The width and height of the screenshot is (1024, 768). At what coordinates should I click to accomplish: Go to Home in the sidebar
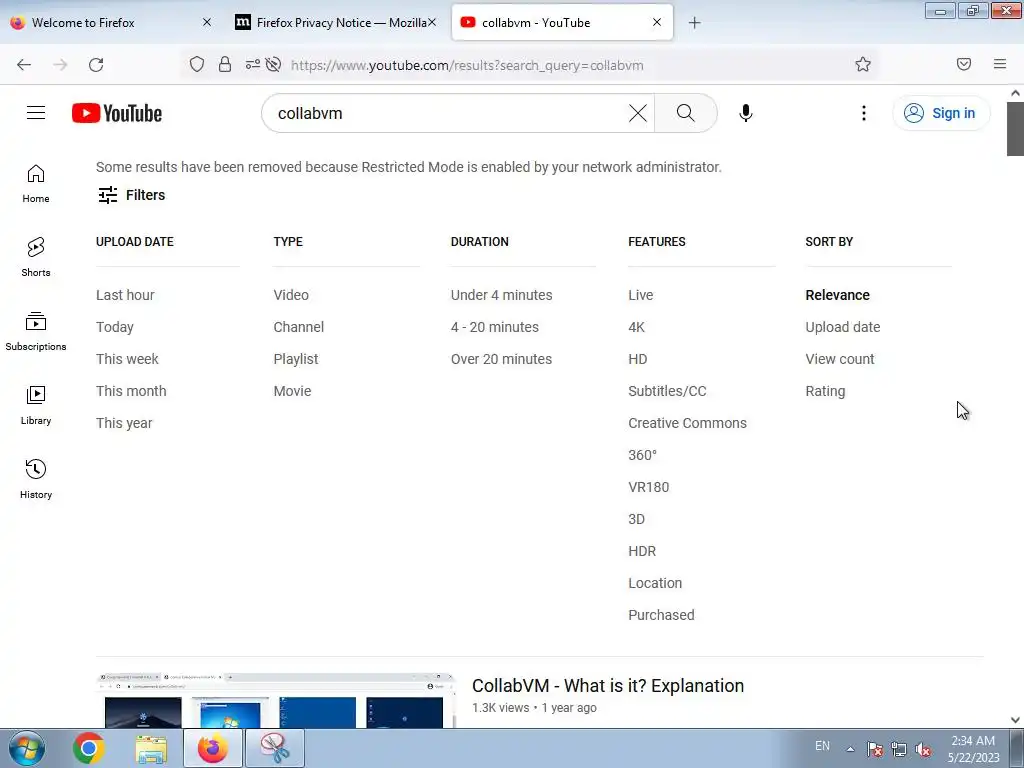click(36, 184)
